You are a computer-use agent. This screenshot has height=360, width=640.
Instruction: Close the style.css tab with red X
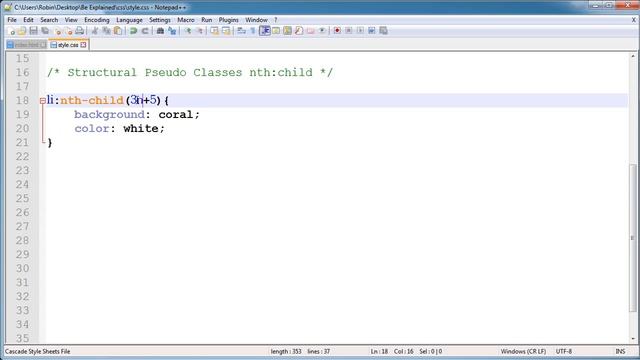coord(83,45)
